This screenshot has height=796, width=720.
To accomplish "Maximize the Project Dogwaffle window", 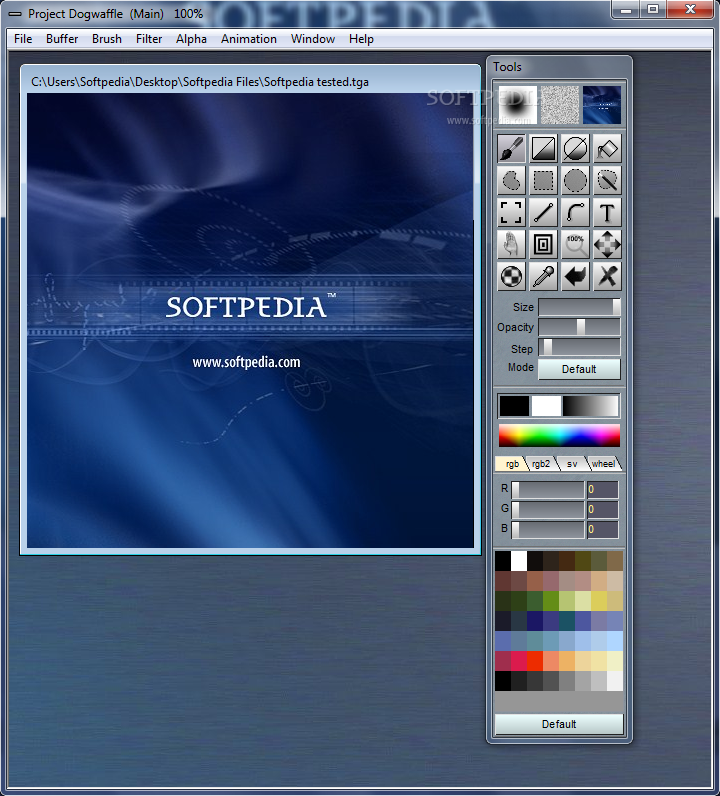I will (653, 9).
